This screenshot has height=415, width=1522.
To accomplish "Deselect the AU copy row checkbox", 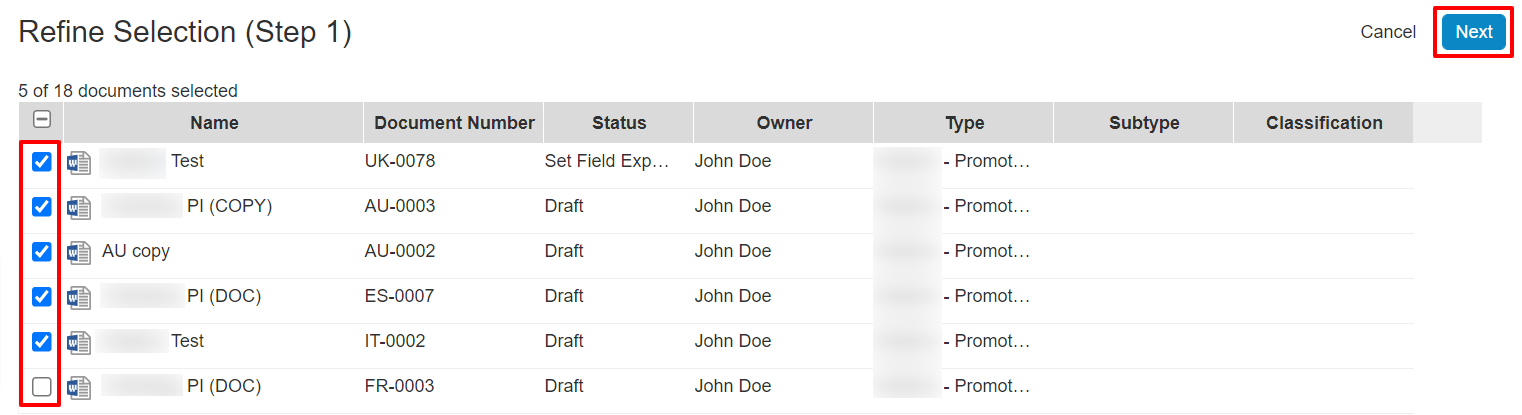I will click(x=42, y=251).
